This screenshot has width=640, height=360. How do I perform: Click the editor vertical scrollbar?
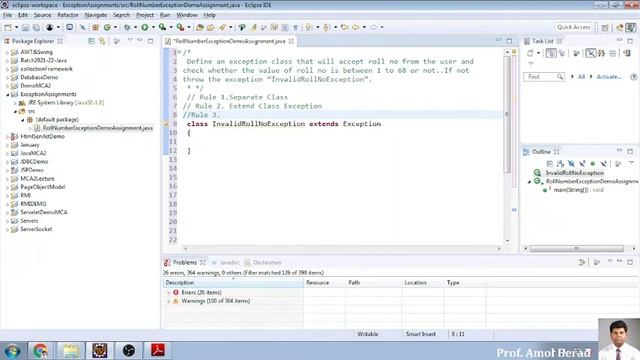[507, 114]
